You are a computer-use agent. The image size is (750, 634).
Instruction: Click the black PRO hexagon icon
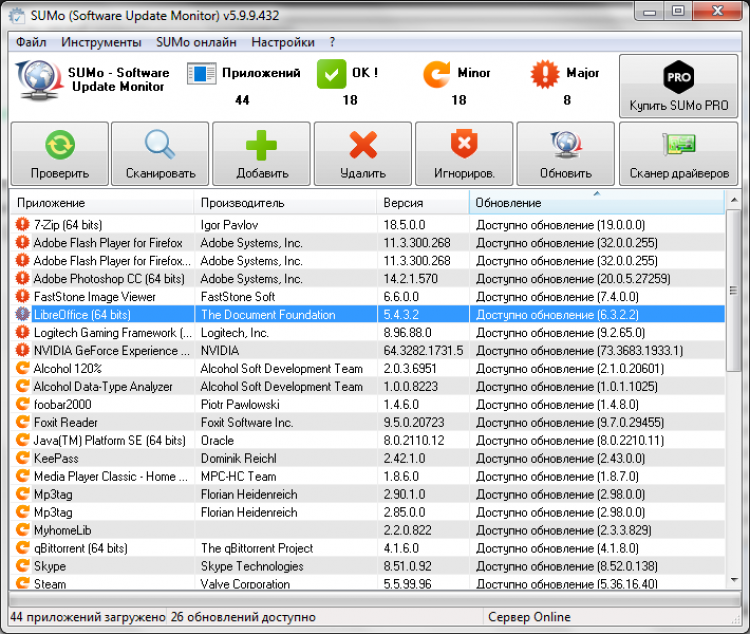[x=678, y=77]
